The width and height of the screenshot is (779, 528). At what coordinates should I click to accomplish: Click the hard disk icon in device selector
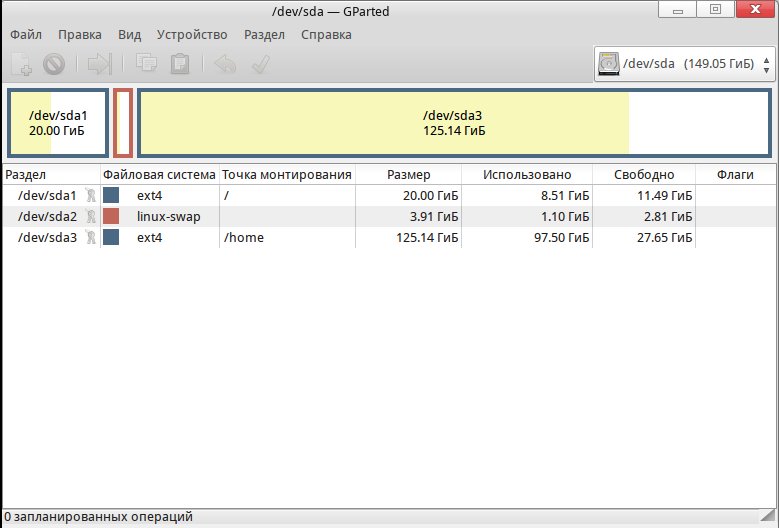click(x=609, y=64)
